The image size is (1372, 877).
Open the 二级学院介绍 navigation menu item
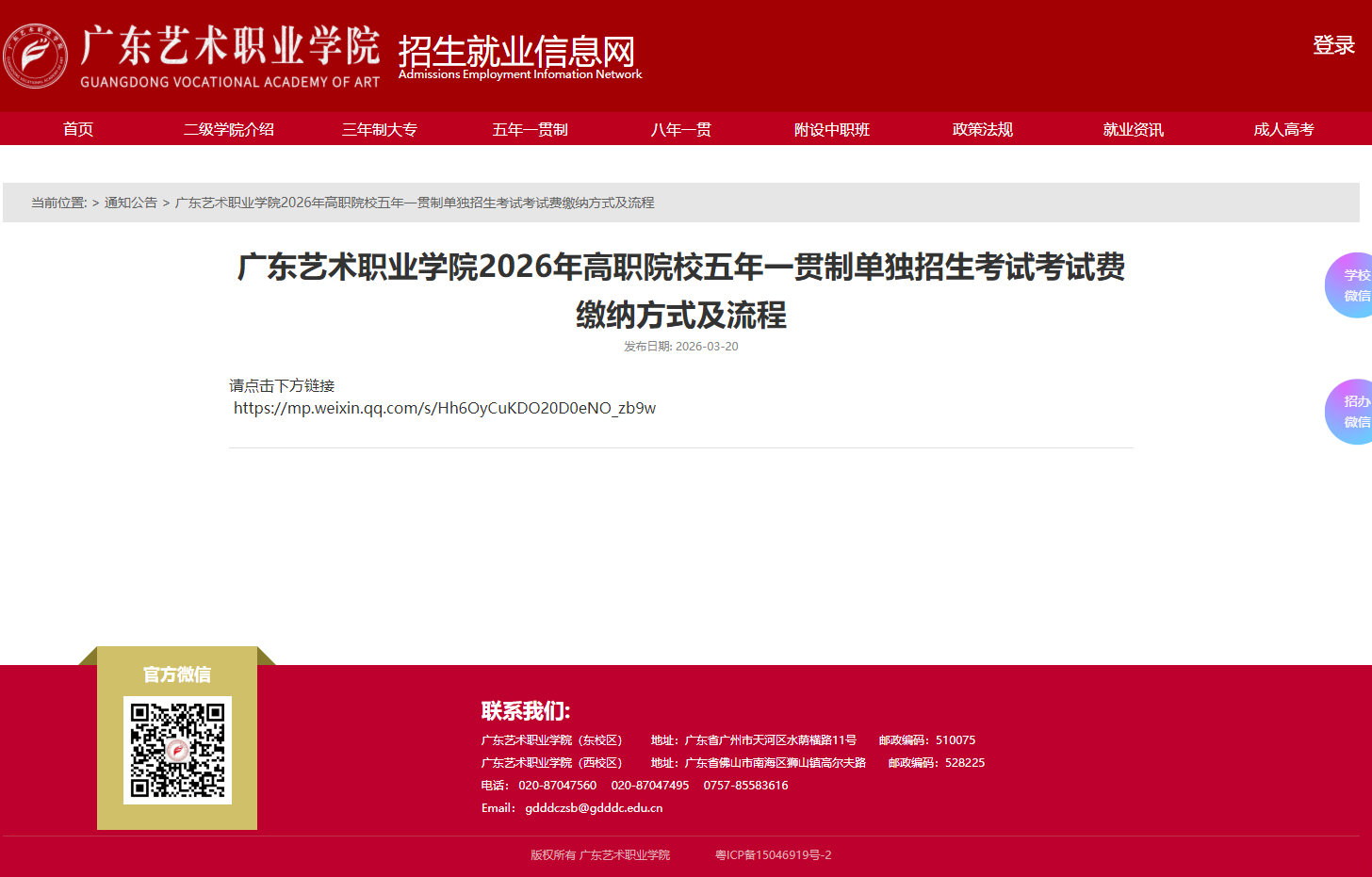point(228,129)
